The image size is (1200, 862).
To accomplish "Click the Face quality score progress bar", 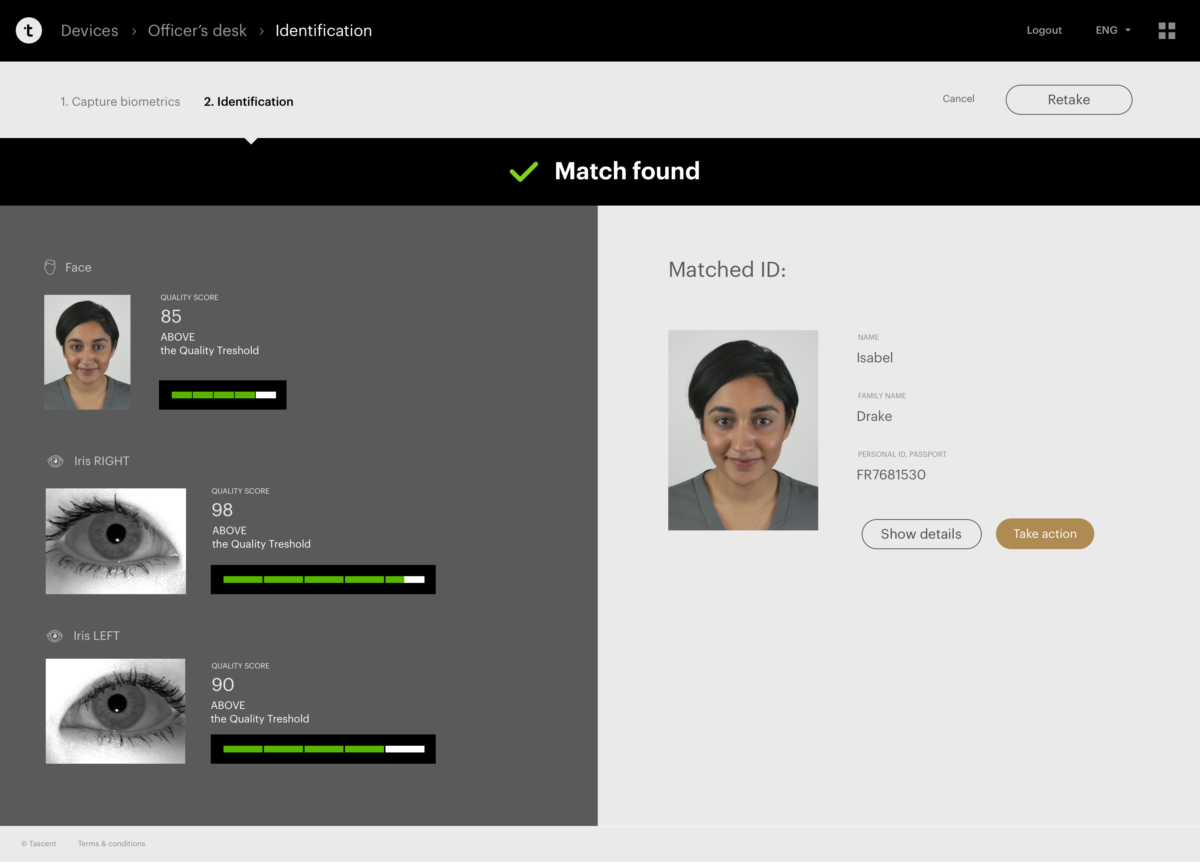I will [222, 394].
